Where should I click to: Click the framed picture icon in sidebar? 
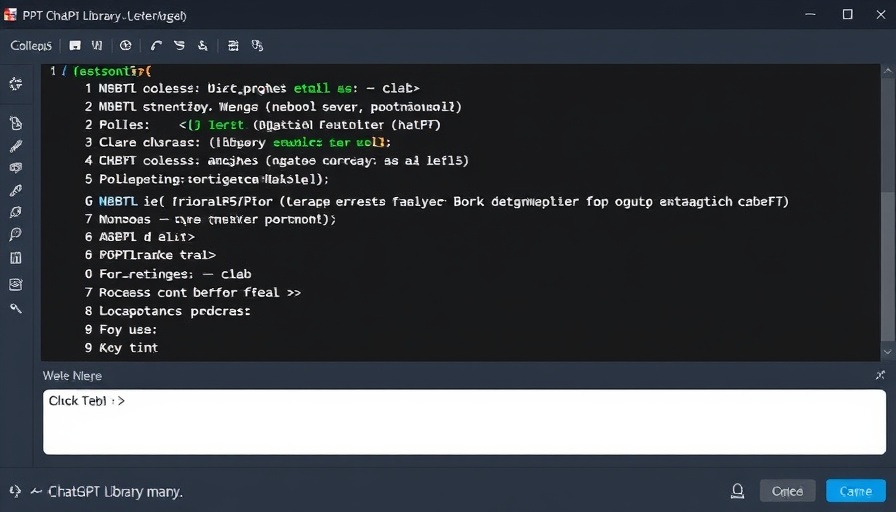pos(16,284)
